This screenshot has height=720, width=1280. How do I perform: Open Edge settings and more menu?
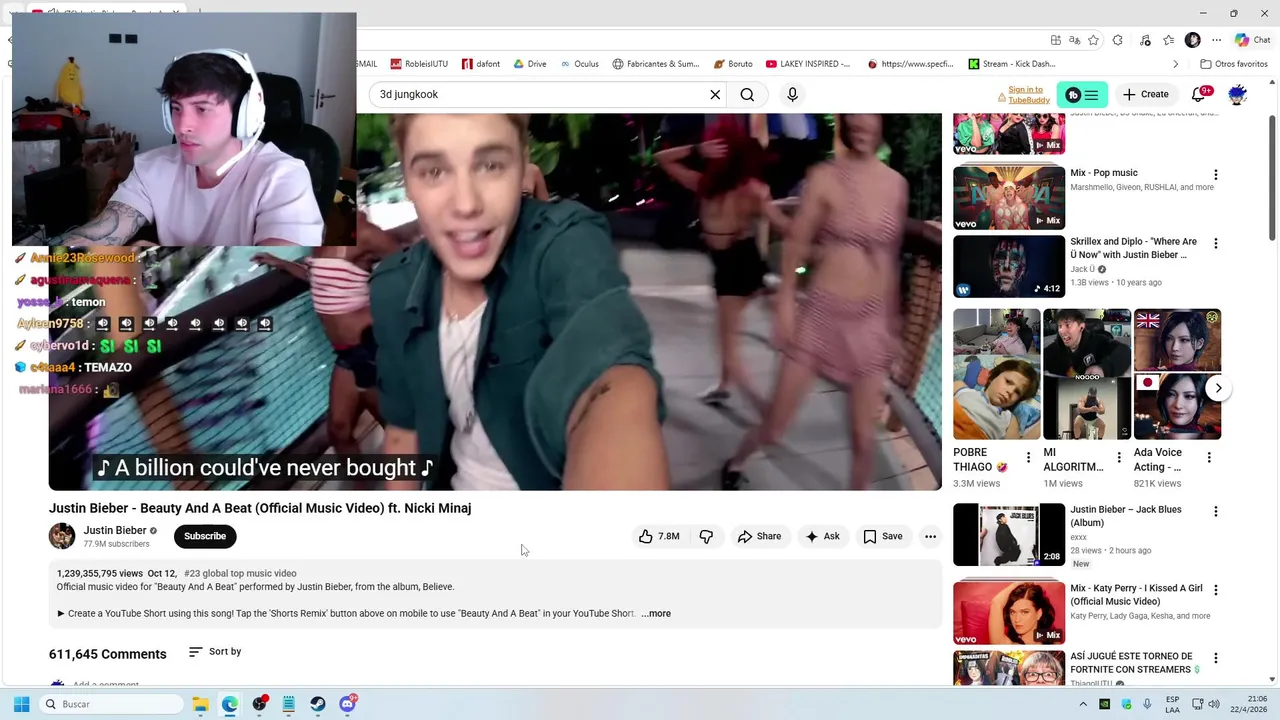(1216, 40)
